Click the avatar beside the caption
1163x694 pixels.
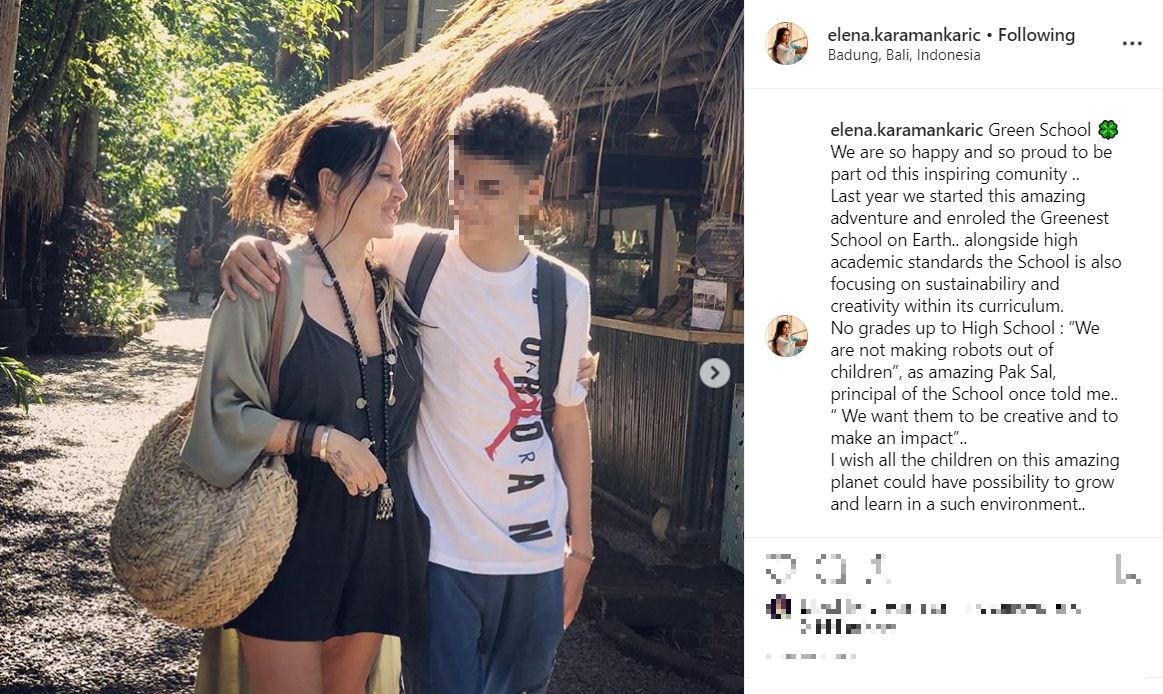tap(787, 336)
